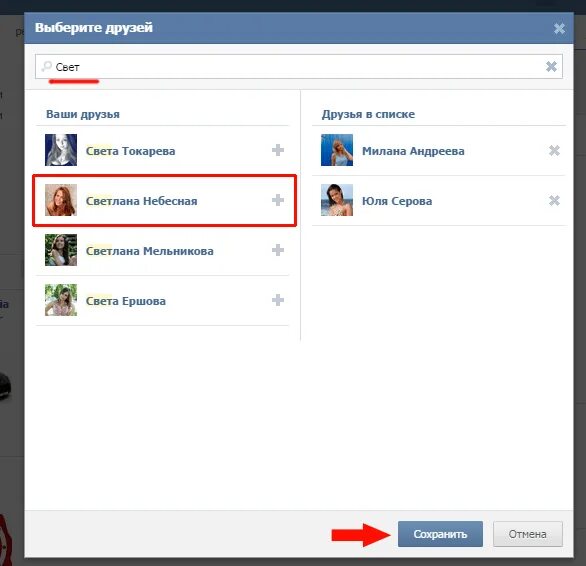Open Светлана Мельникова avatar thumbnail
This screenshot has height=566, width=586.
coord(61,250)
